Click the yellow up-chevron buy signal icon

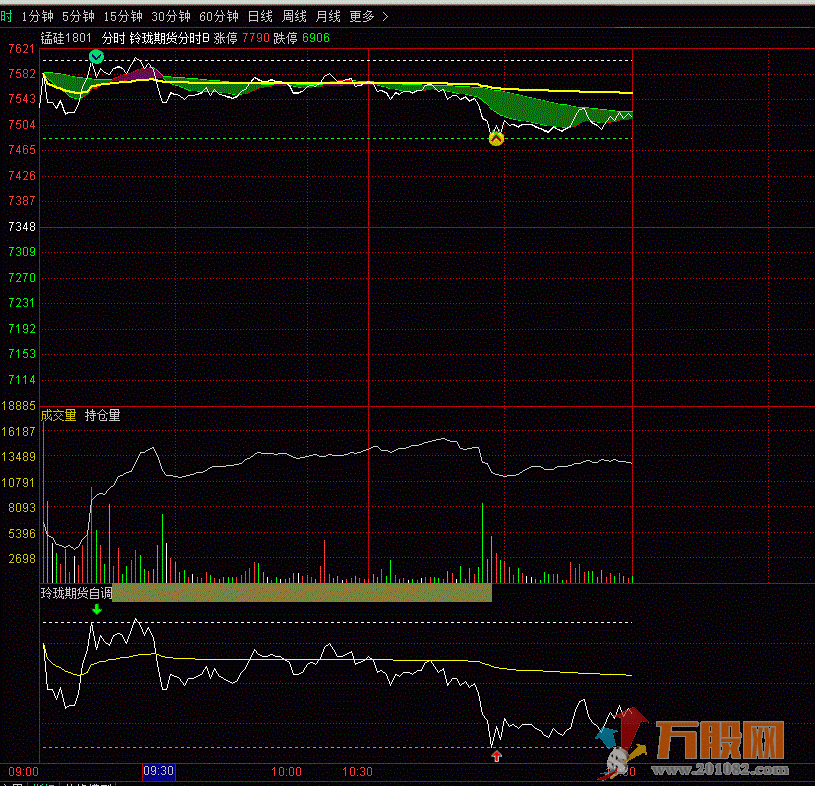[x=496, y=139]
